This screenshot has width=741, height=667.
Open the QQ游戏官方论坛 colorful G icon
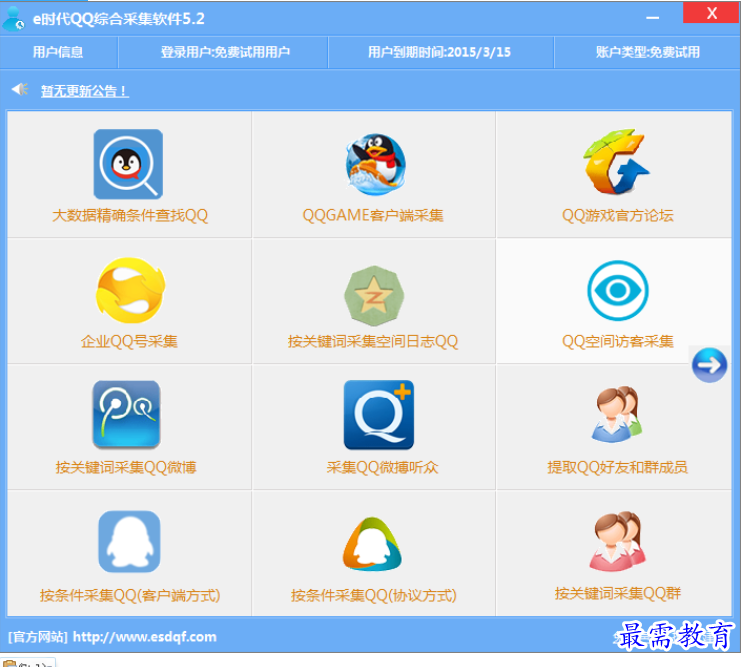[616, 162]
